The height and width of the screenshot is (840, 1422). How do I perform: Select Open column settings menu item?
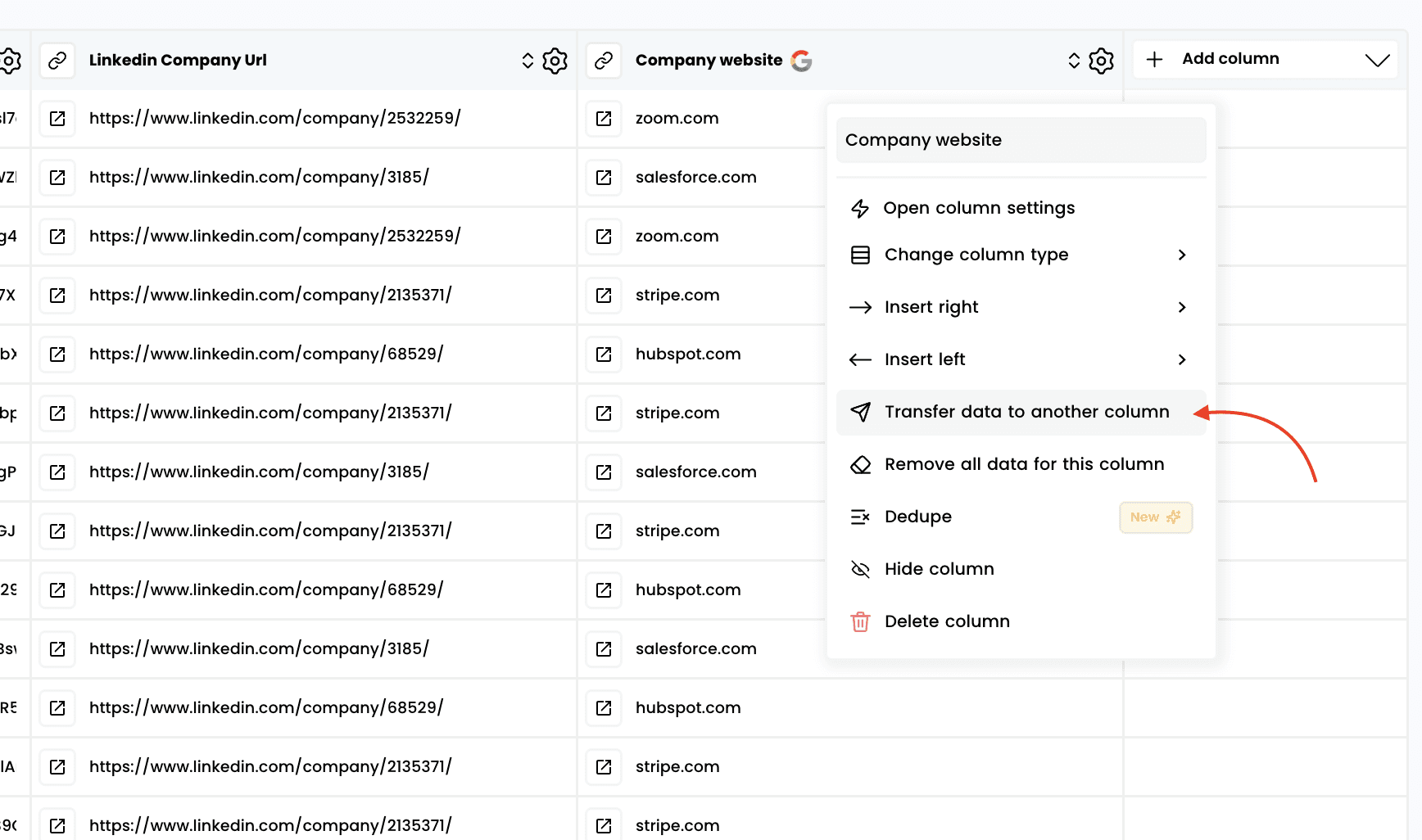coord(1021,208)
